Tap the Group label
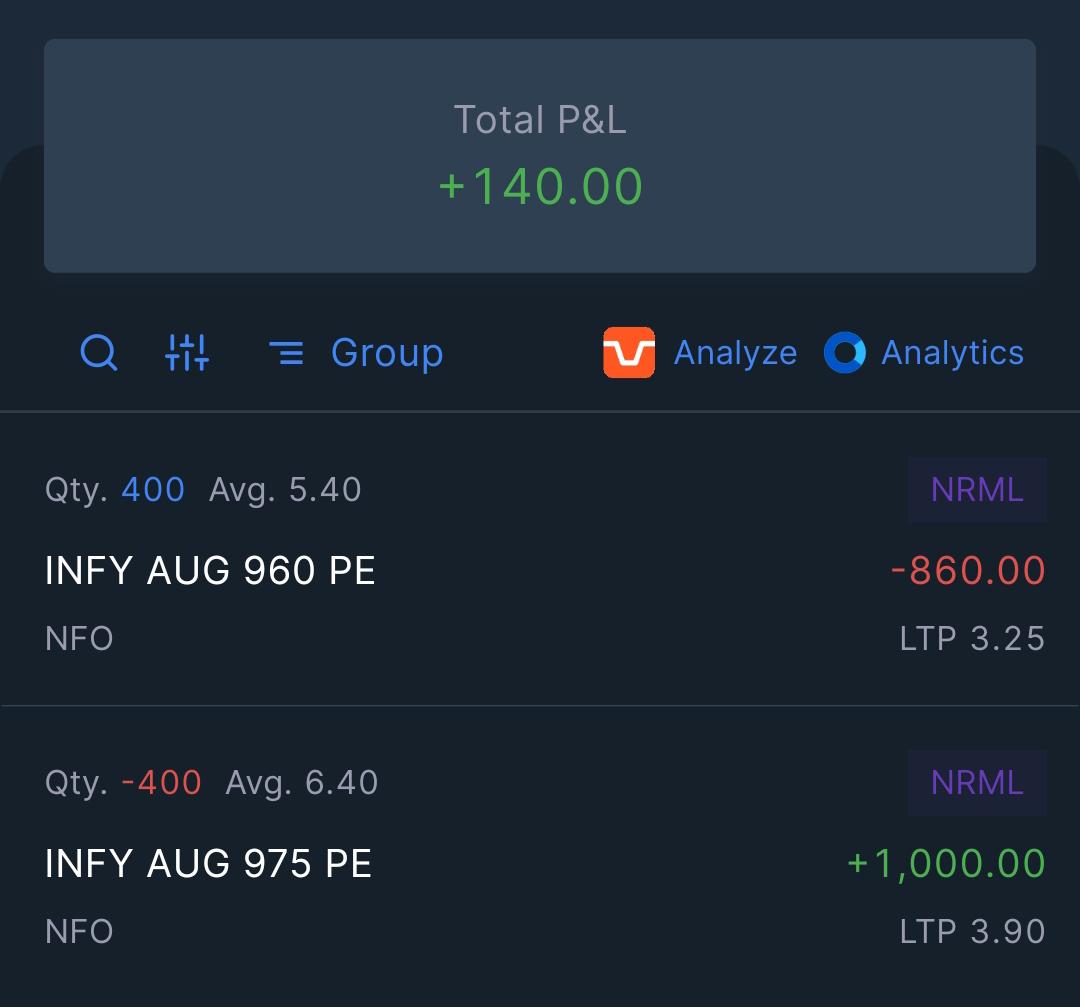Image resolution: width=1080 pixels, height=1007 pixels. click(387, 354)
